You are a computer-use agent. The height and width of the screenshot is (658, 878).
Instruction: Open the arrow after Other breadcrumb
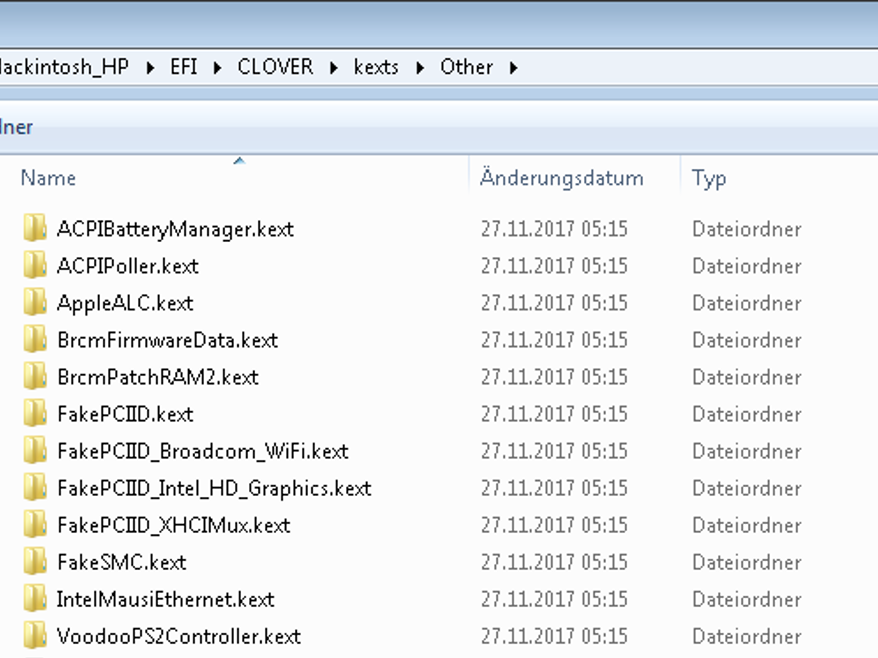pos(514,68)
